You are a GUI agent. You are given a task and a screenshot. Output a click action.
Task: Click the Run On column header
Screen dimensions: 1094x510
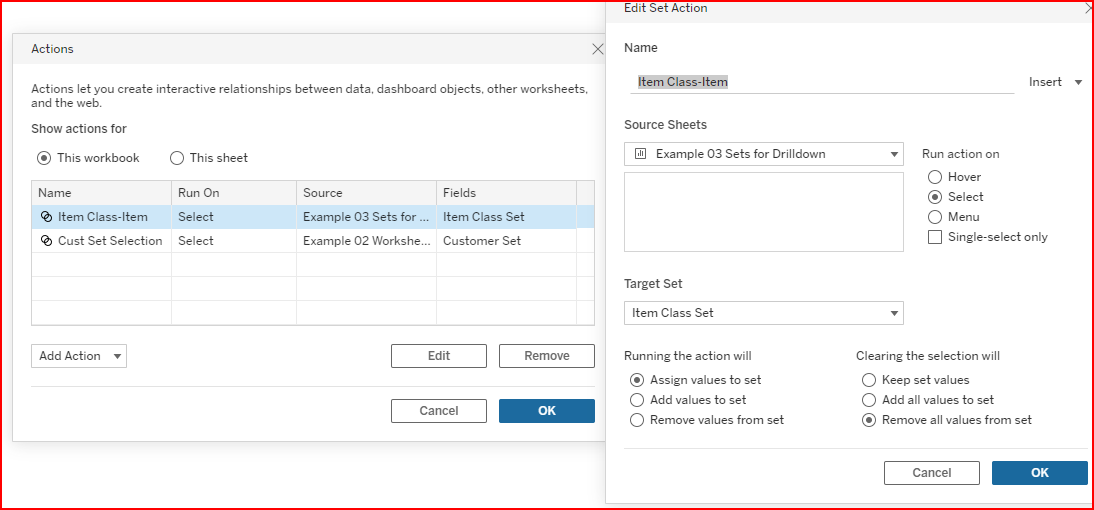tap(234, 193)
